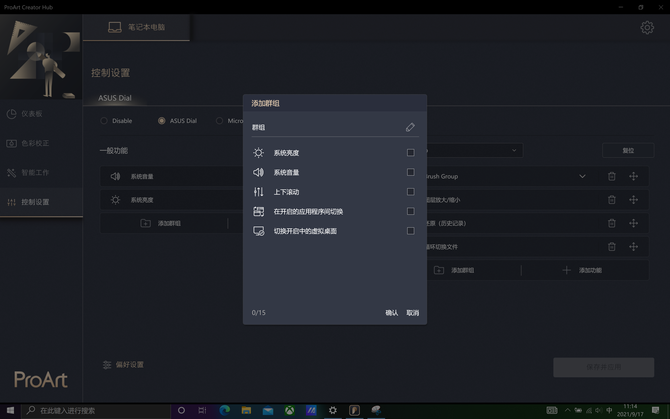Enable the 切换开启中的虚拟桌面 checkbox

point(411,231)
